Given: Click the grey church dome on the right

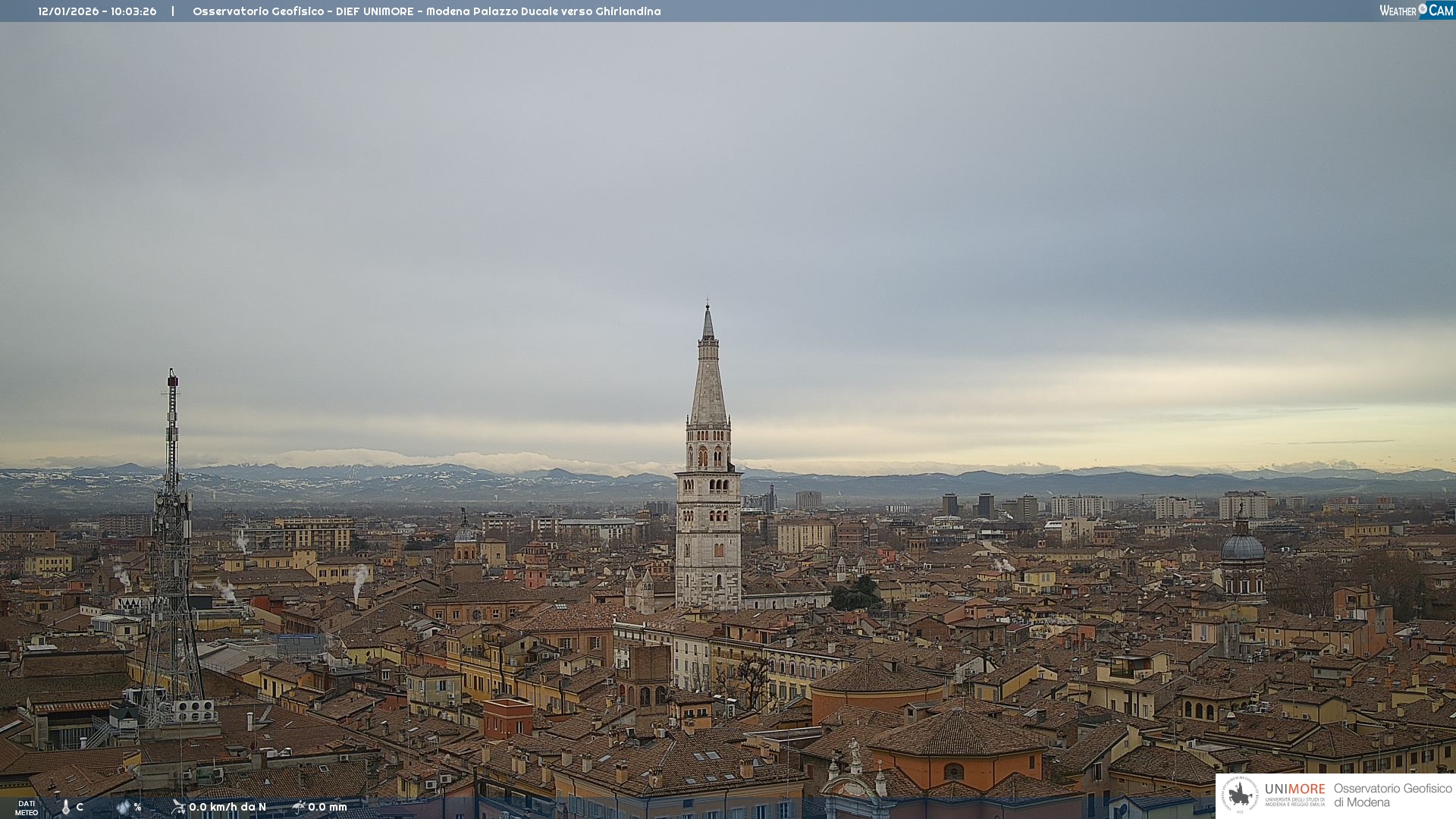Looking at the screenshot, I should 1242,548.
